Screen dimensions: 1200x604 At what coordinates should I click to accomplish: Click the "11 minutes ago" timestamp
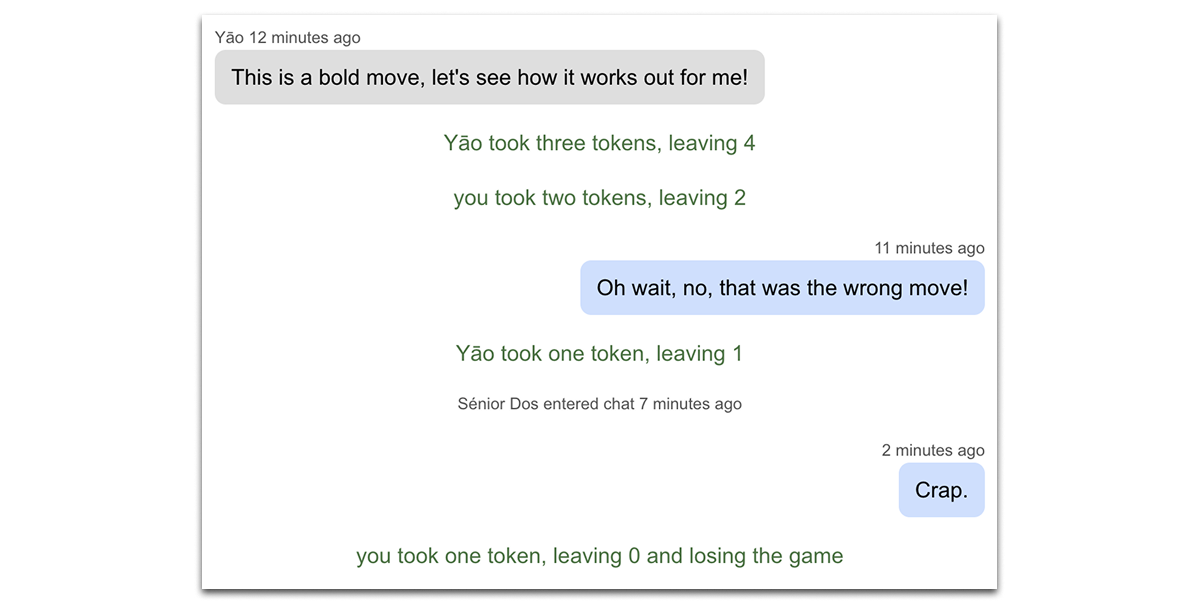click(x=929, y=248)
